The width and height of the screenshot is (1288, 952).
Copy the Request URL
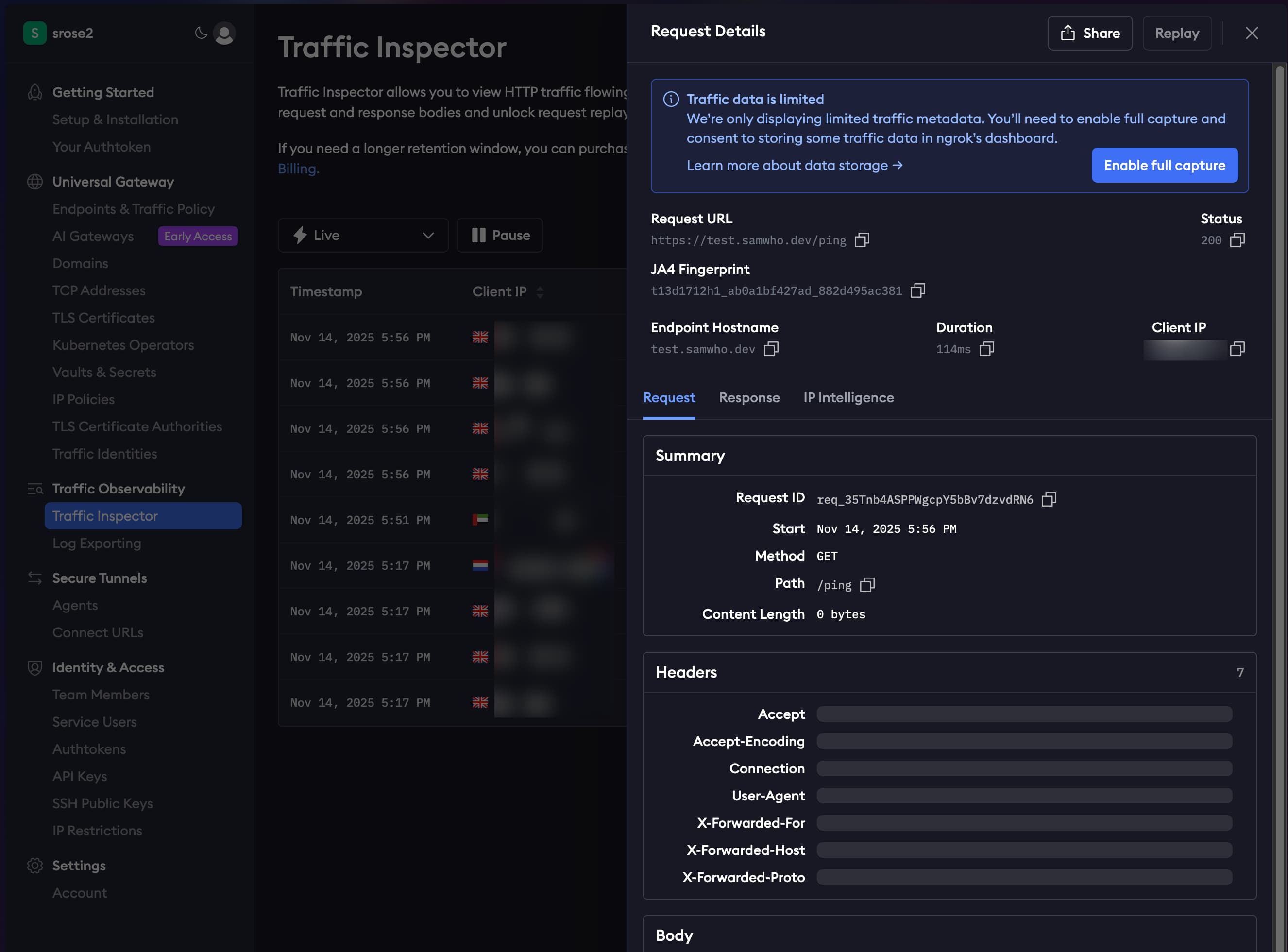coord(862,240)
